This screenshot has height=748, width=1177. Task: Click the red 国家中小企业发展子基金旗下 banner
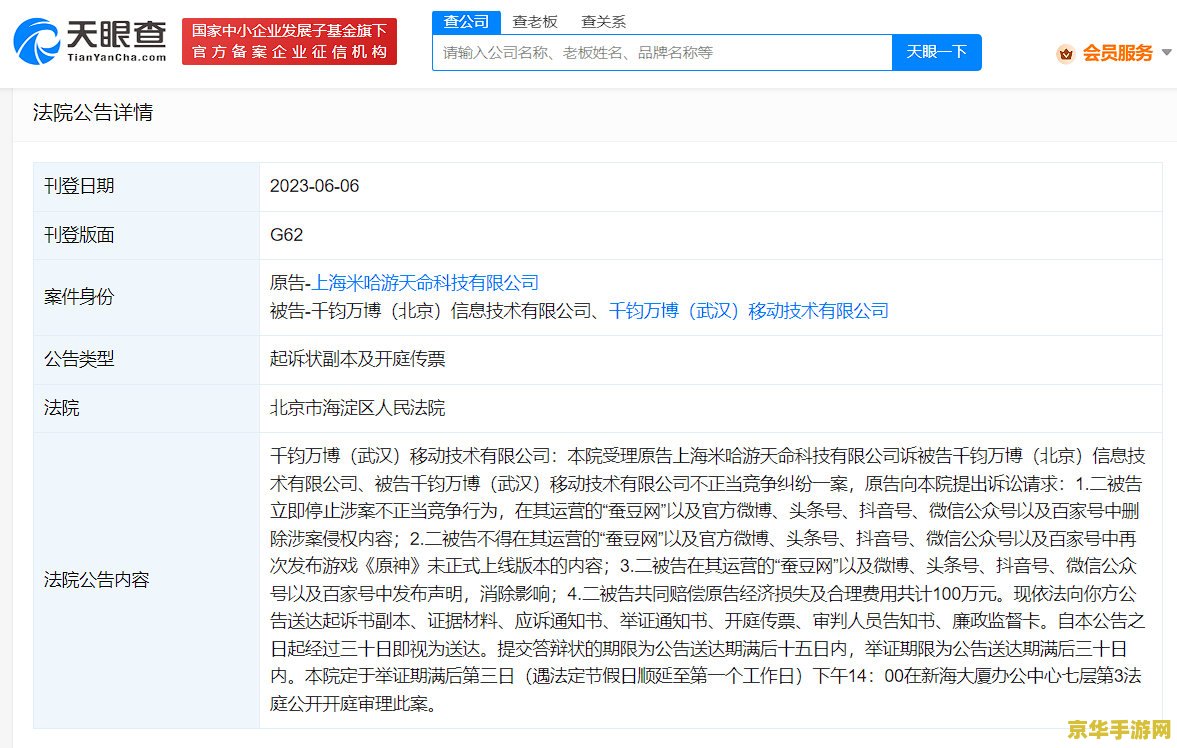point(289,41)
